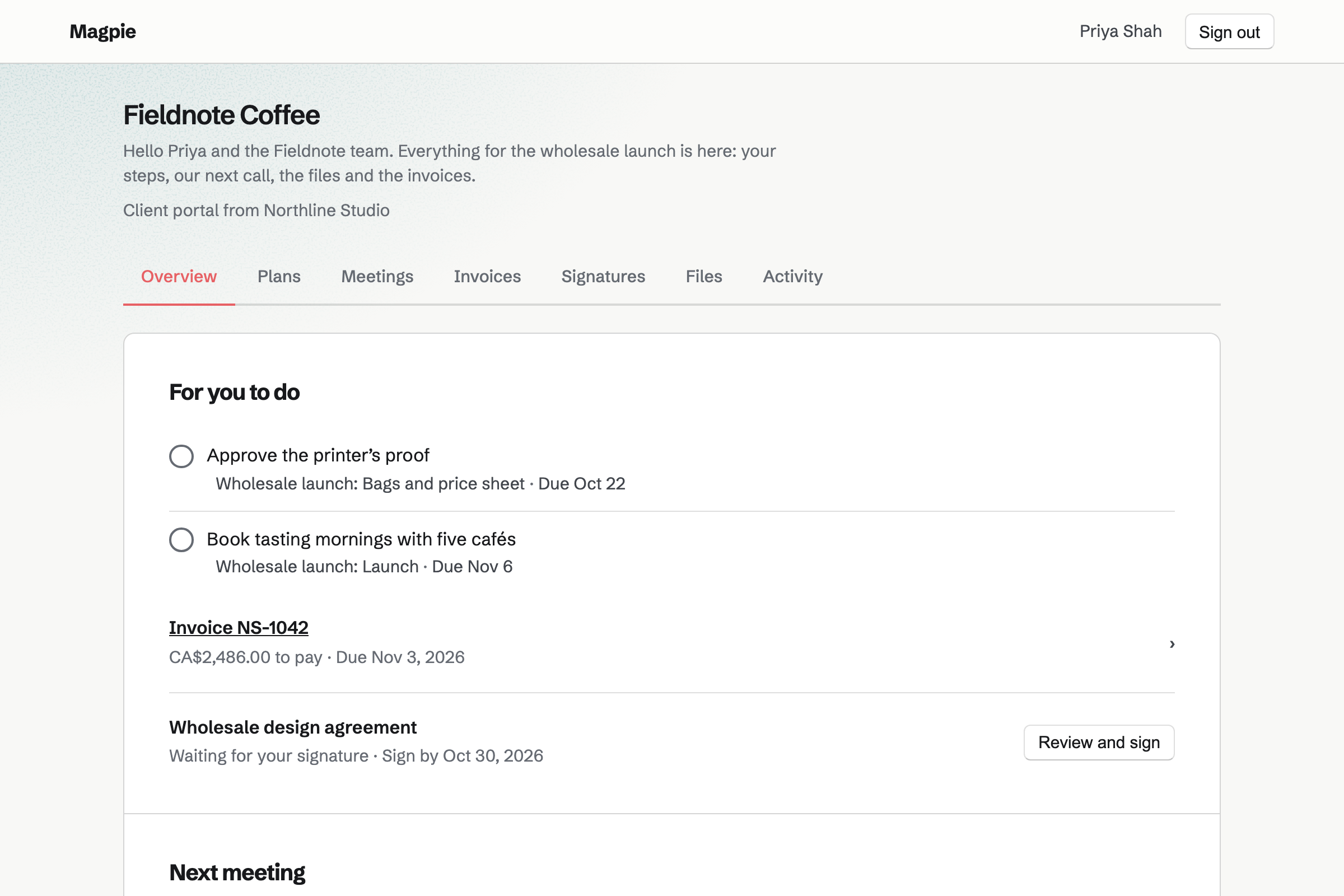Switch to the Plans tab
1344x896 pixels.
[279, 277]
